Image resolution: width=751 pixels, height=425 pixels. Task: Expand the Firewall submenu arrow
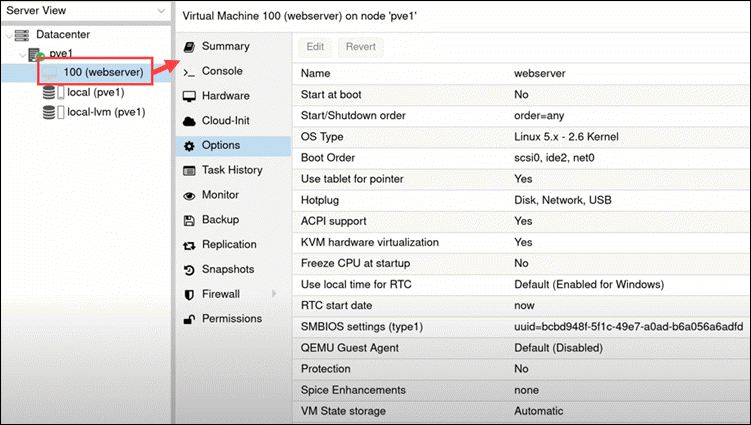coord(274,293)
